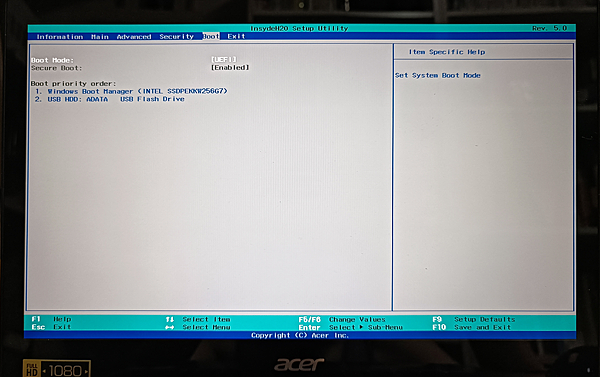600x377 pixels.
Task: Select the Boot Mode label
Action: (x=52, y=60)
